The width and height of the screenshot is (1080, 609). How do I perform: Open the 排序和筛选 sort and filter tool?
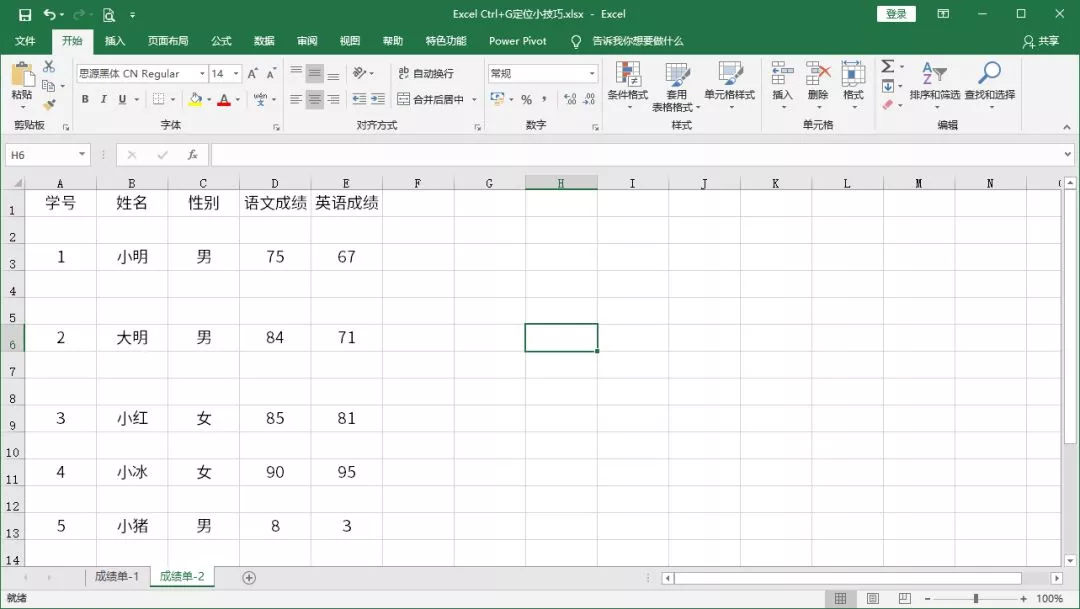pyautogui.click(x=934, y=81)
